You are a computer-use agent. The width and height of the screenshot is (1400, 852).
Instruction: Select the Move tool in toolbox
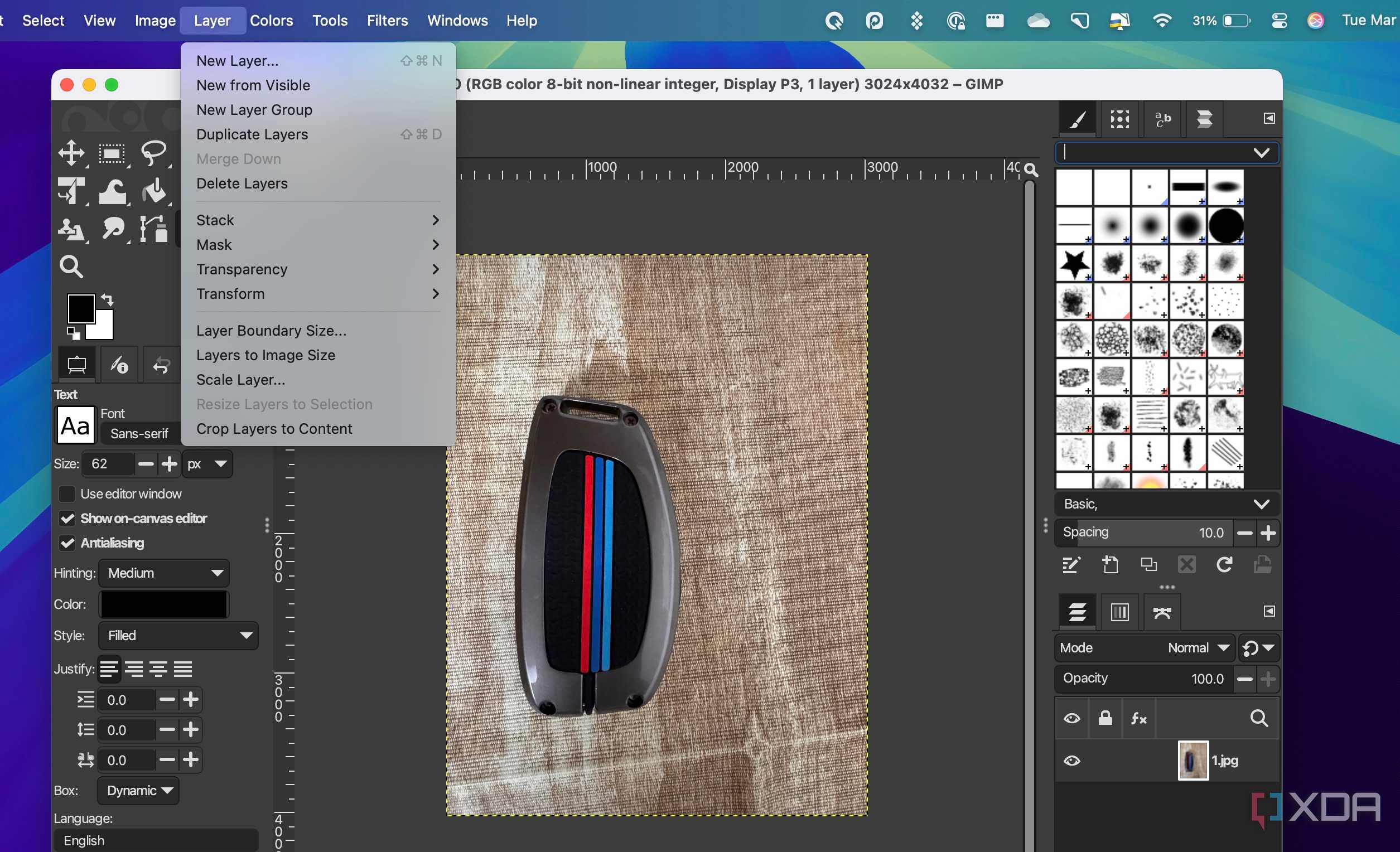(x=71, y=153)
